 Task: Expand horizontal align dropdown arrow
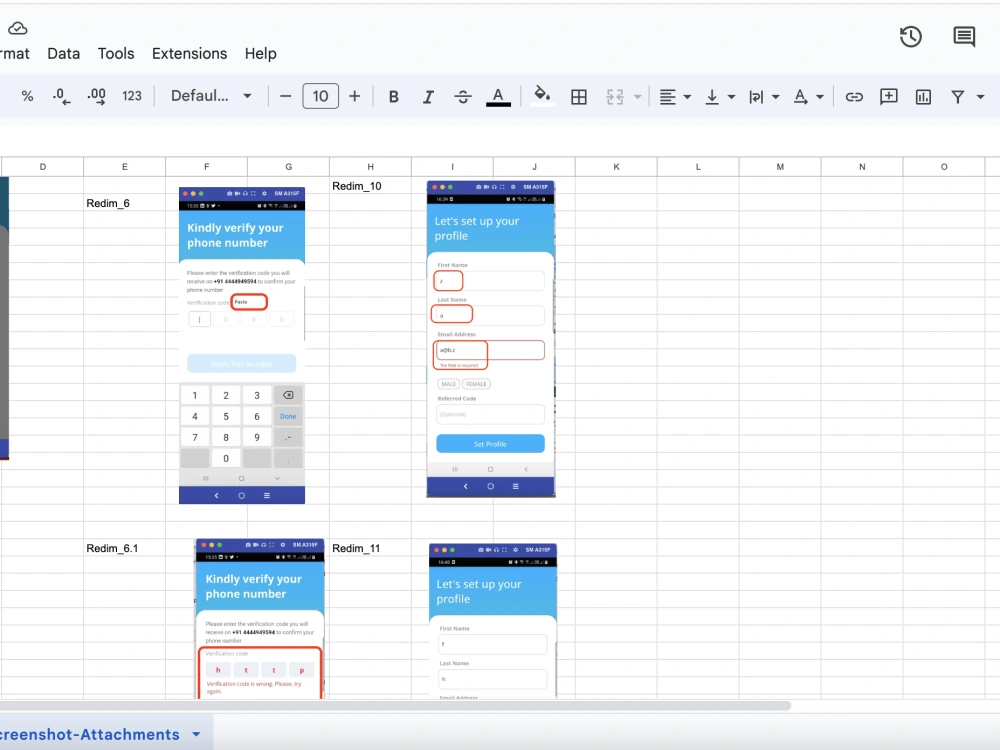pyautogui.click(x=688, y=97)
